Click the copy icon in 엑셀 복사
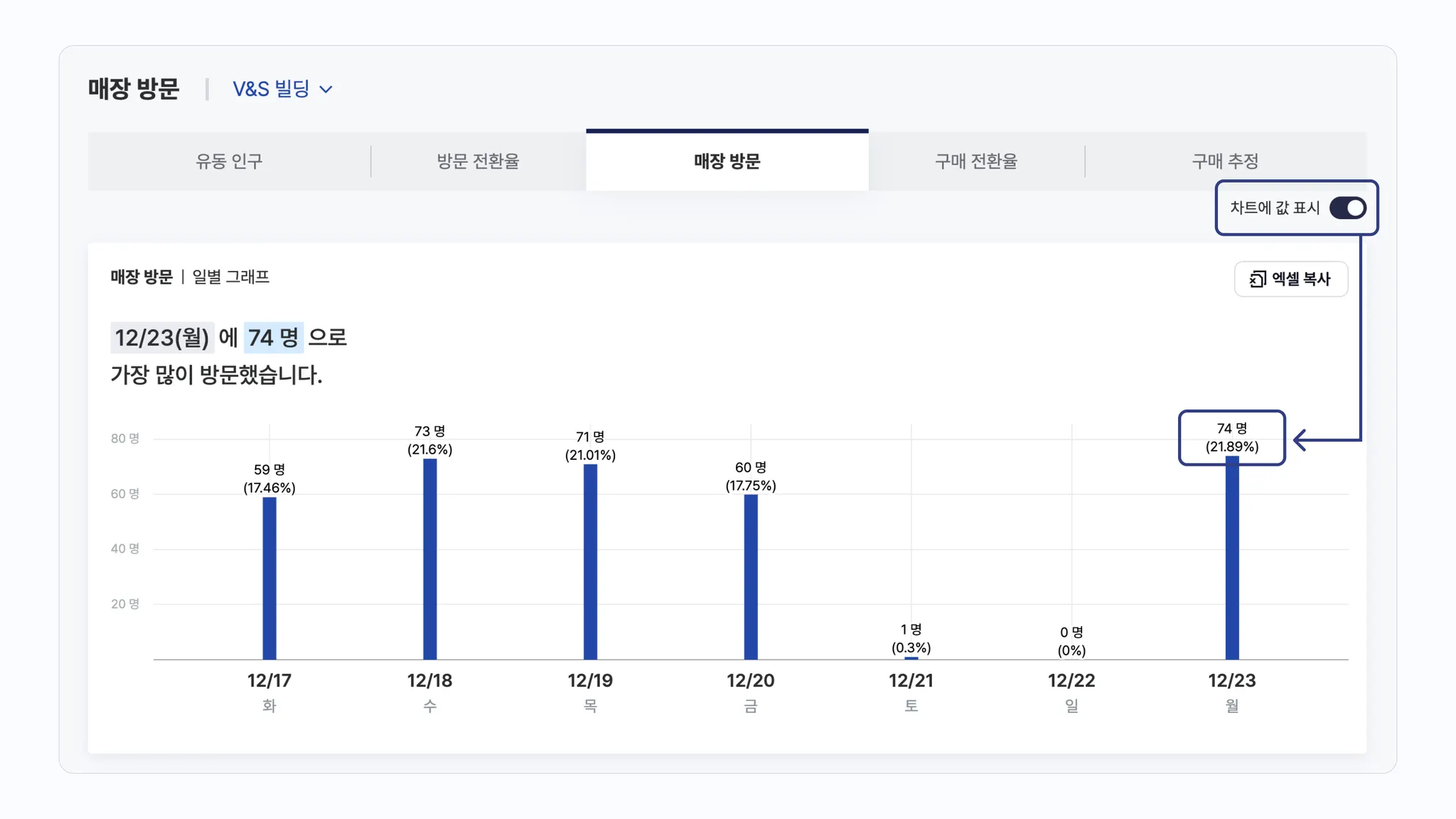 tap(1258, 279)
